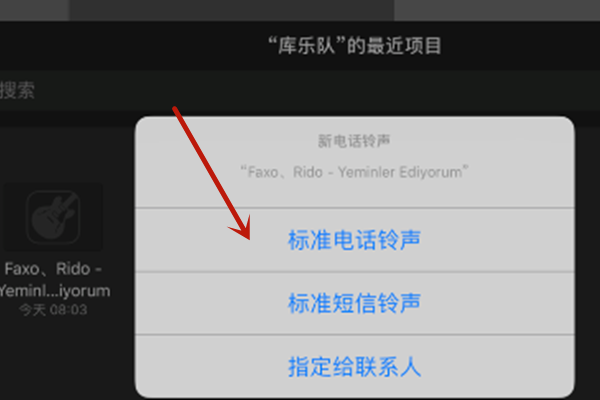600x400 pixels.
Task: Click the gray top-right bar segment
Action: coord(497,10)
